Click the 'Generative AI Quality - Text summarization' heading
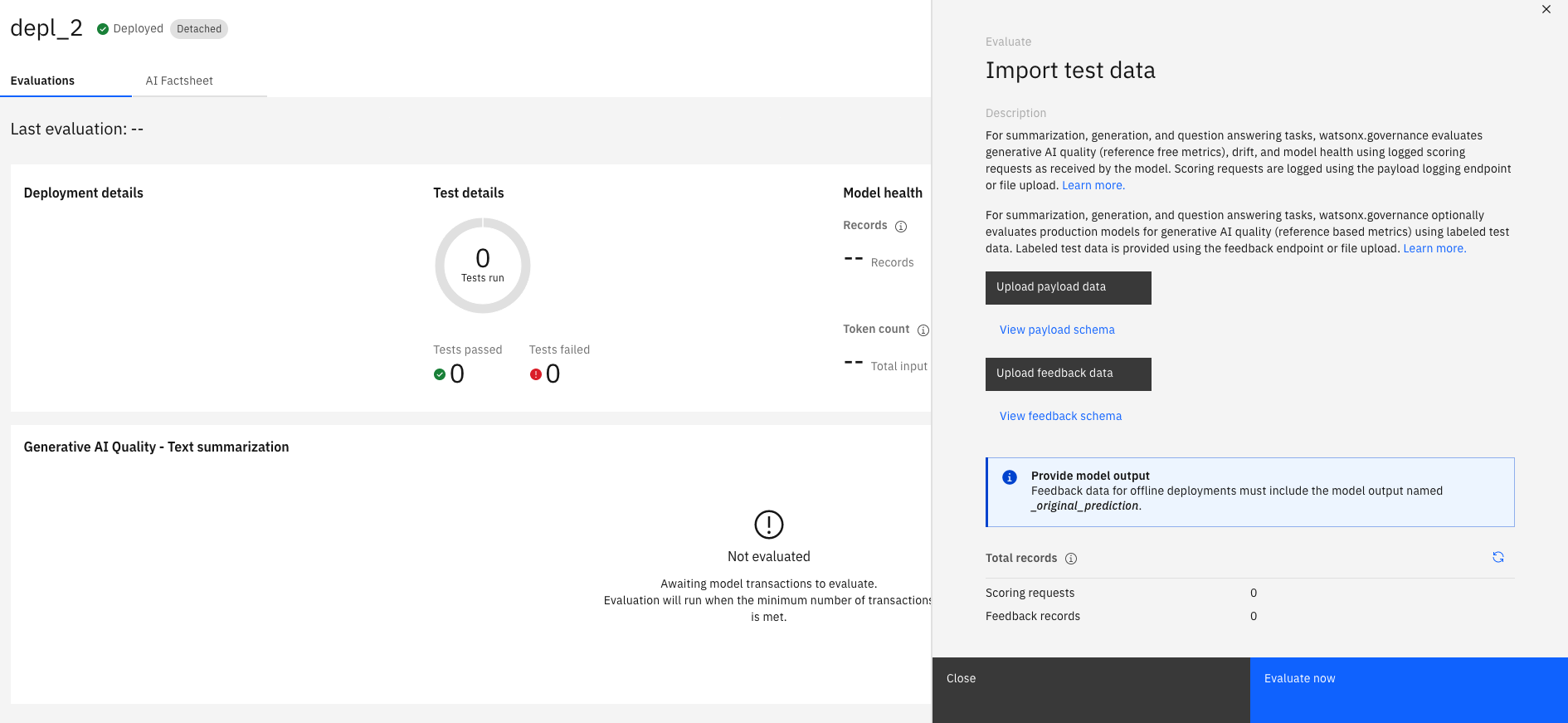This screenshot has width=1568, height=723. tap(157, 447)
